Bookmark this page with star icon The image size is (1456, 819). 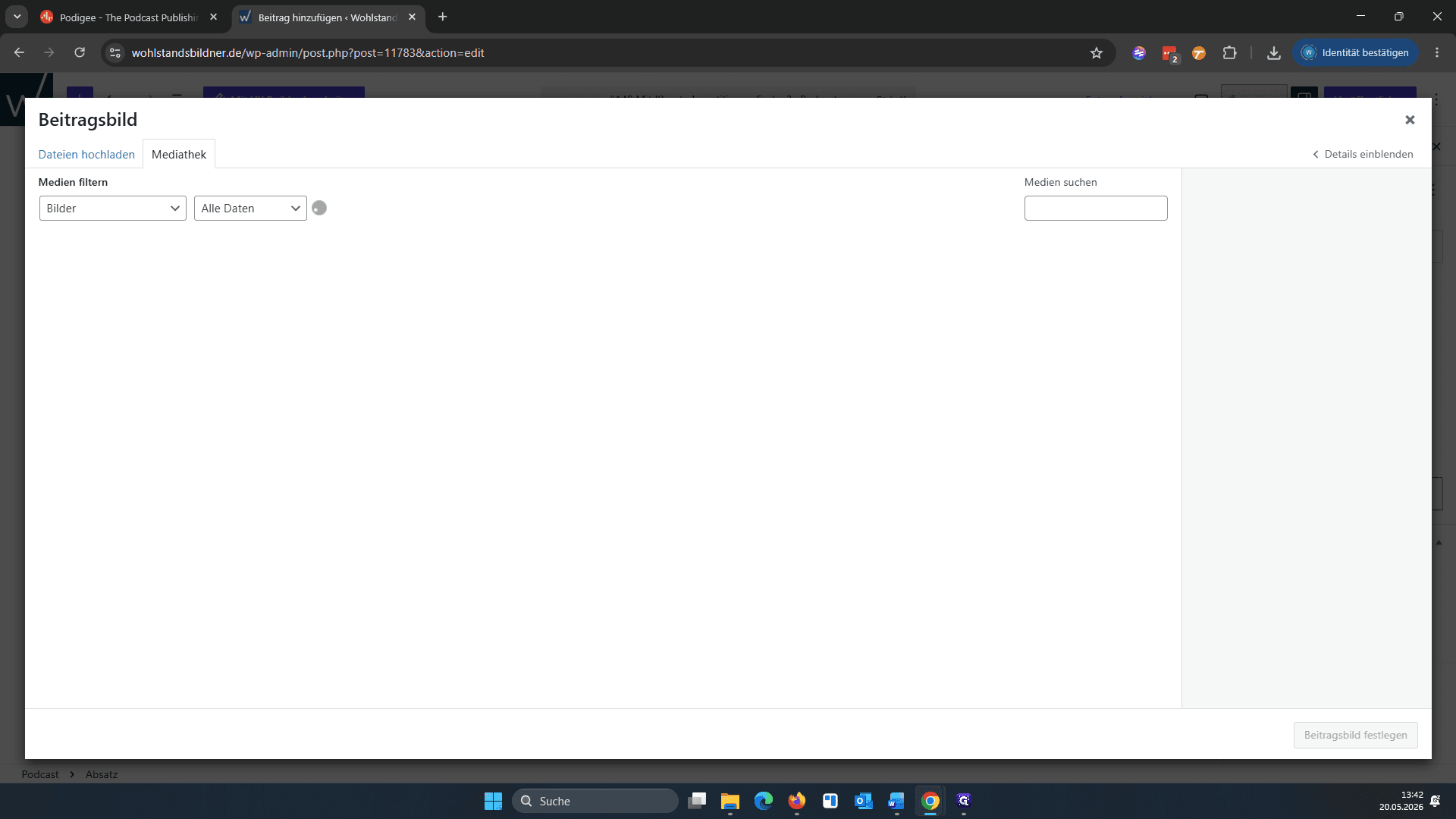pos(1097,53)
